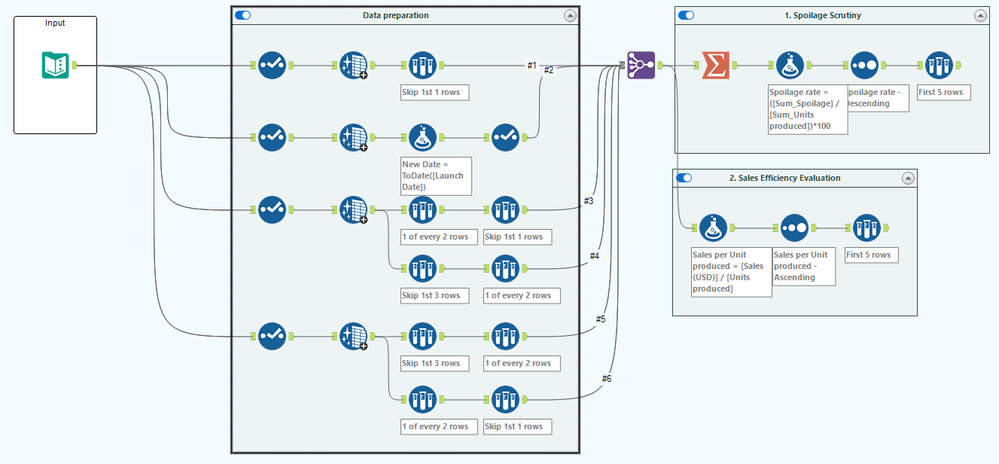Click the Sales per Unit produced Ascending annotation

[803, 266]
